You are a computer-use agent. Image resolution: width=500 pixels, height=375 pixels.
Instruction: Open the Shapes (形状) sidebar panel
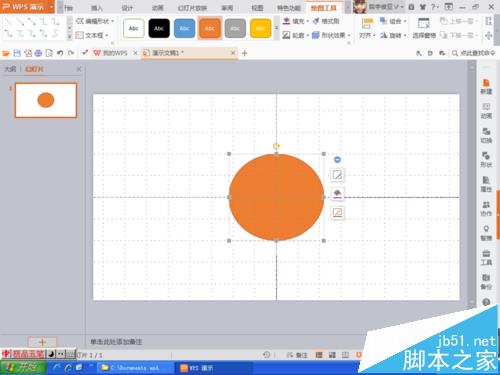486,160
